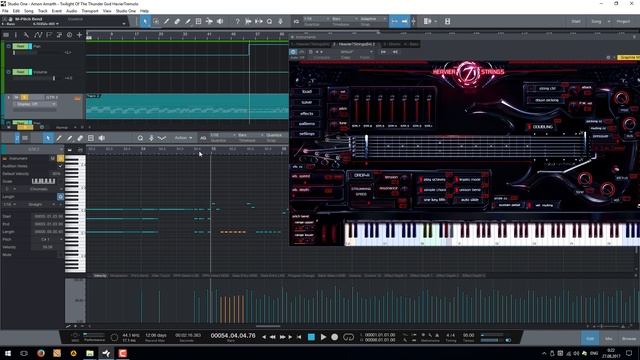Toggle the automation show icon above track list
Image resolution: width=640 pixels, height=360 pixels.
coord(38,36)
